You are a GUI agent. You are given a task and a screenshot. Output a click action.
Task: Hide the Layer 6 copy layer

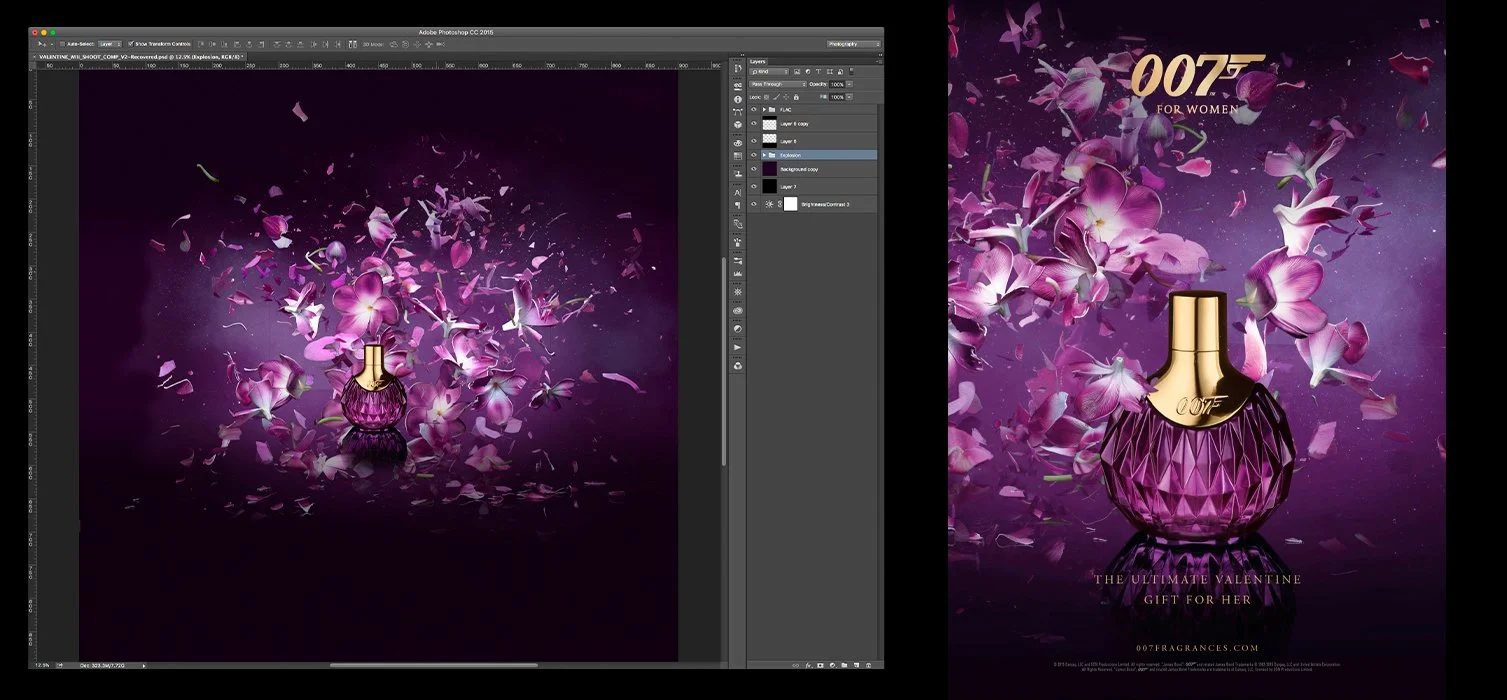tap(754, 124)
